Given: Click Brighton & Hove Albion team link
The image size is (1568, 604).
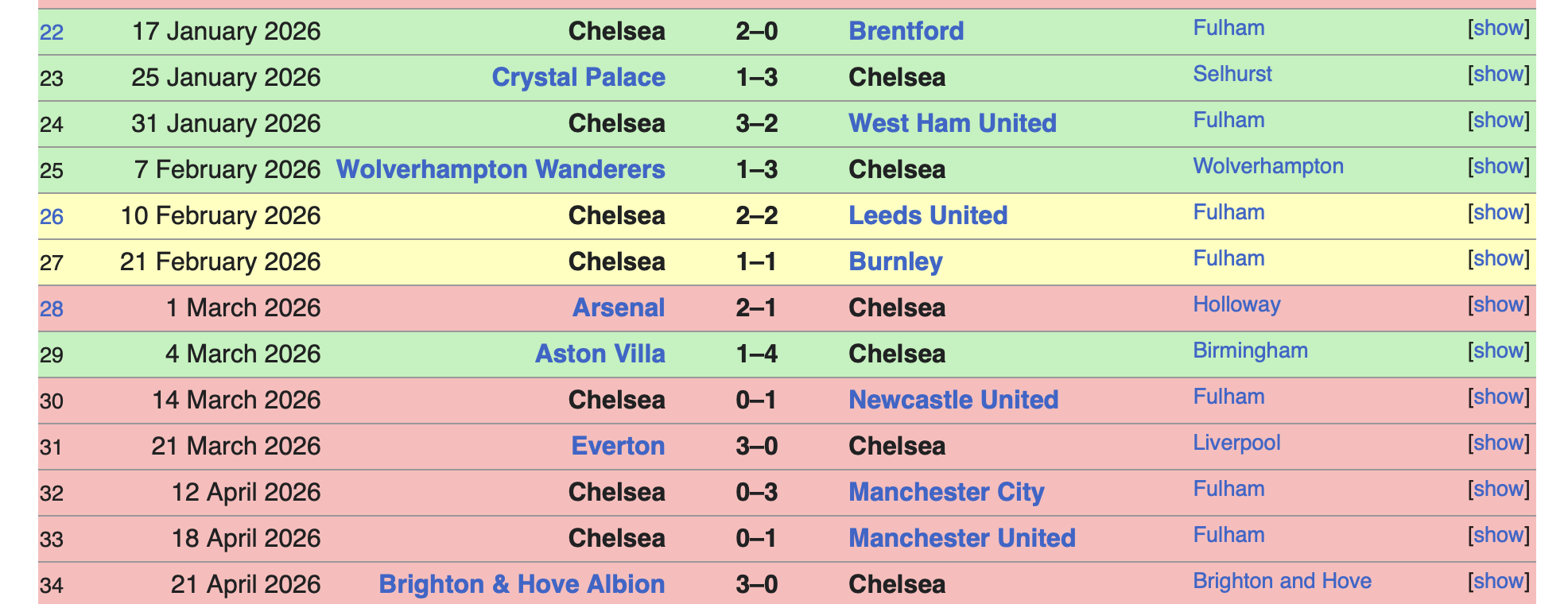Looking at the screenshot, I should (522, 584).
